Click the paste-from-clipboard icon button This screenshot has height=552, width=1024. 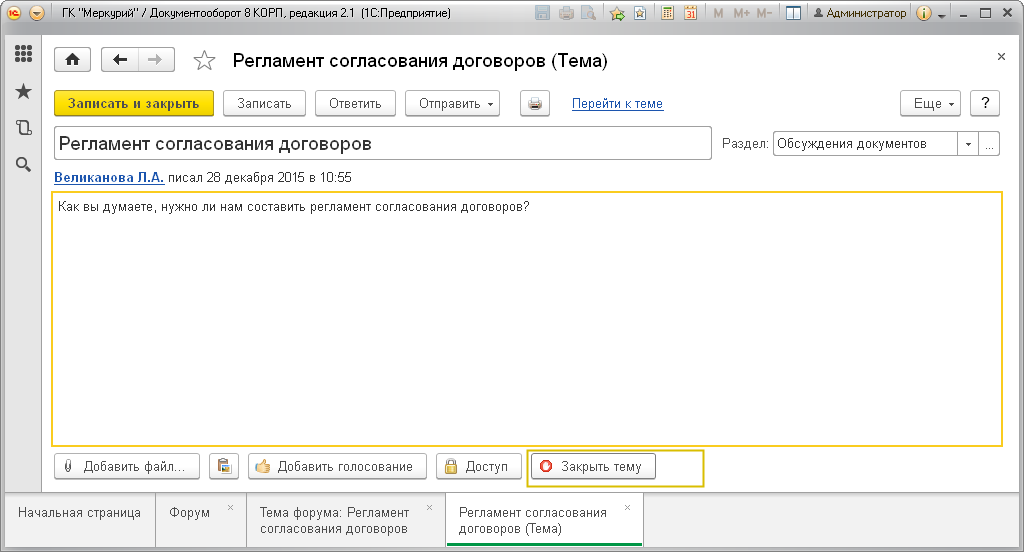(x=224, y=466)
